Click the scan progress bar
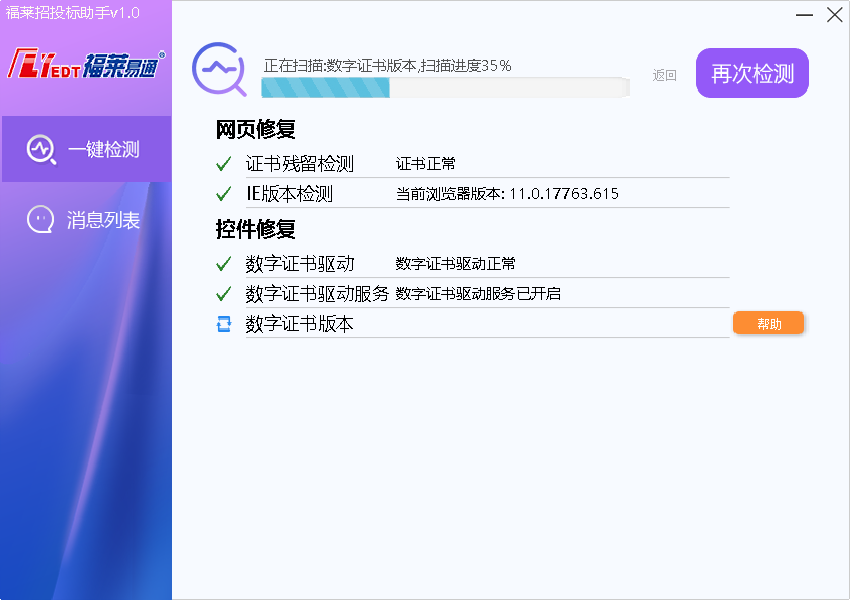The height and width of the screenshot is (600, 850). (x=445, y=87)
